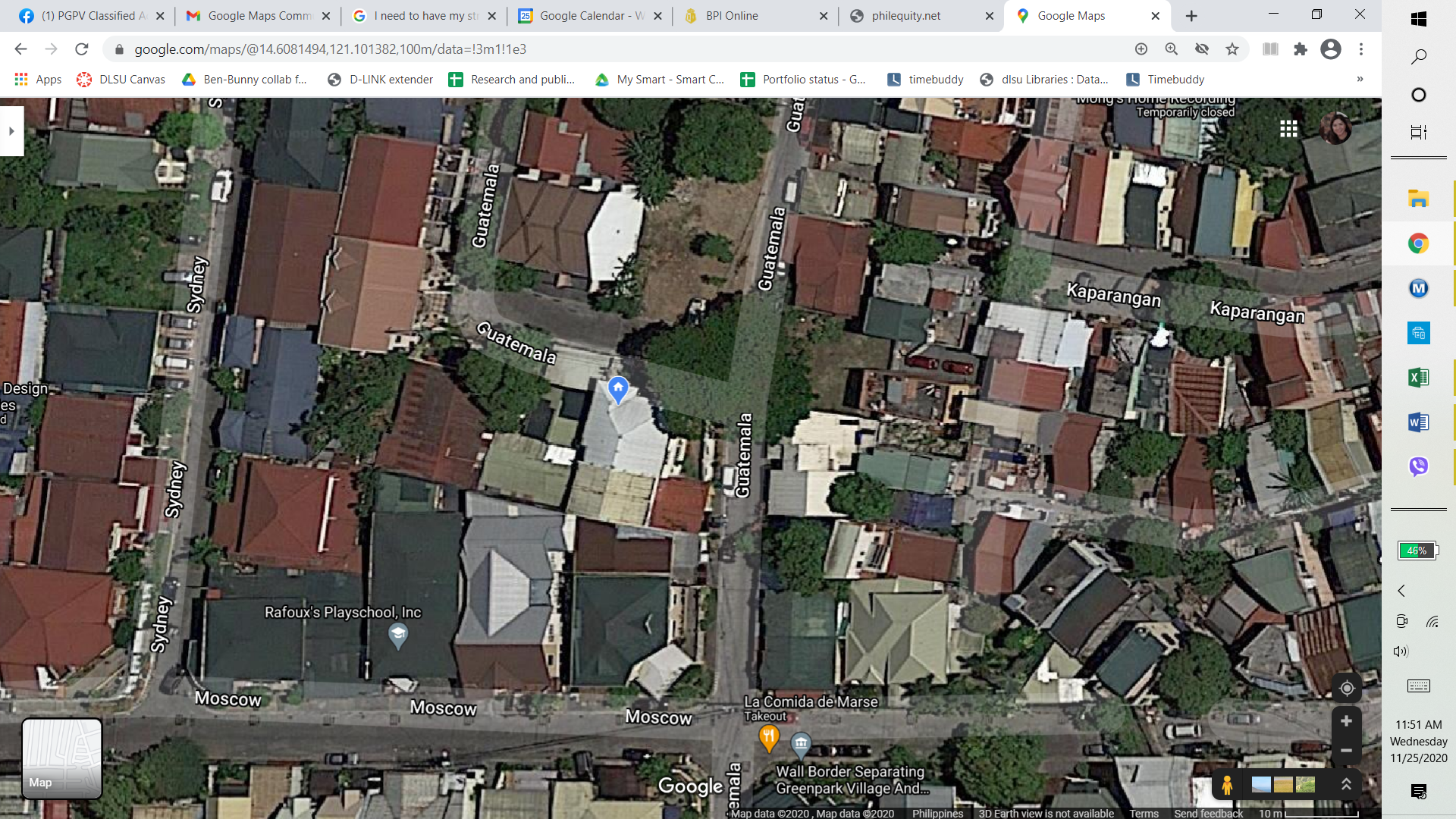Image resolution: width=1456 pixels, height=819 pixels.
Task: Click Rafoux's Playschool school marker
Action: pyautogui.click(x=397, y=634)
